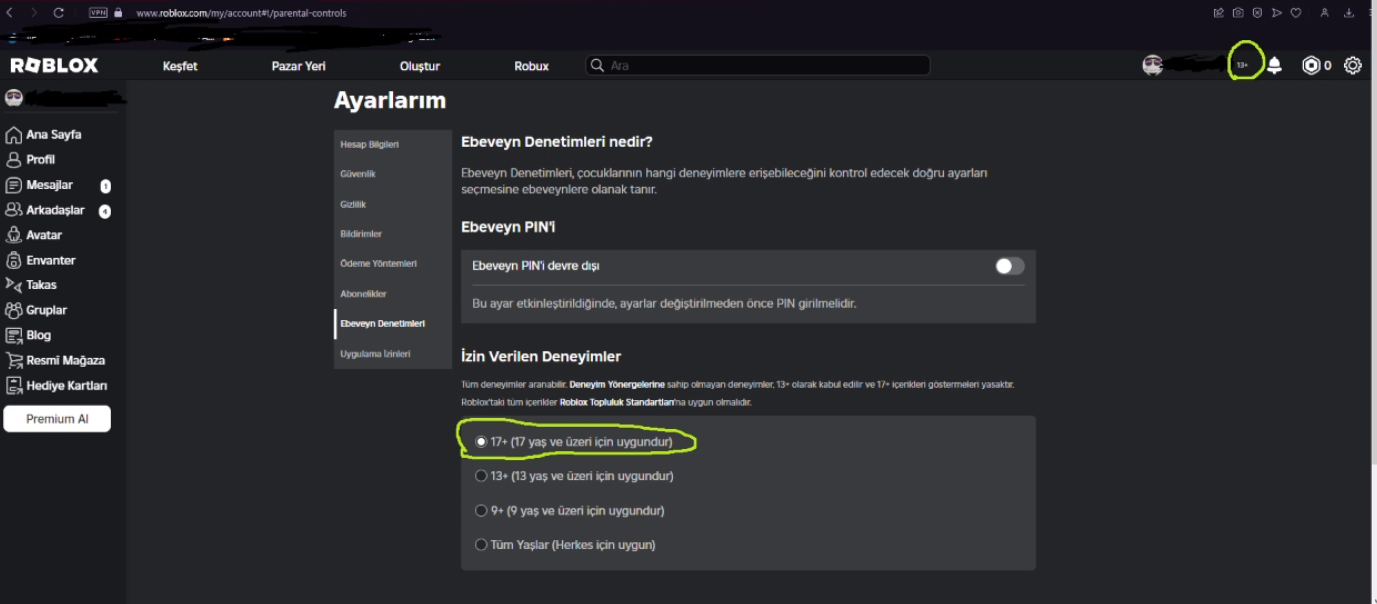This screenshot has width=1377, height=604.
Task: Click the avatar thumbnail in the top header
Action: pyautogui.click(x=1153, y=65)
